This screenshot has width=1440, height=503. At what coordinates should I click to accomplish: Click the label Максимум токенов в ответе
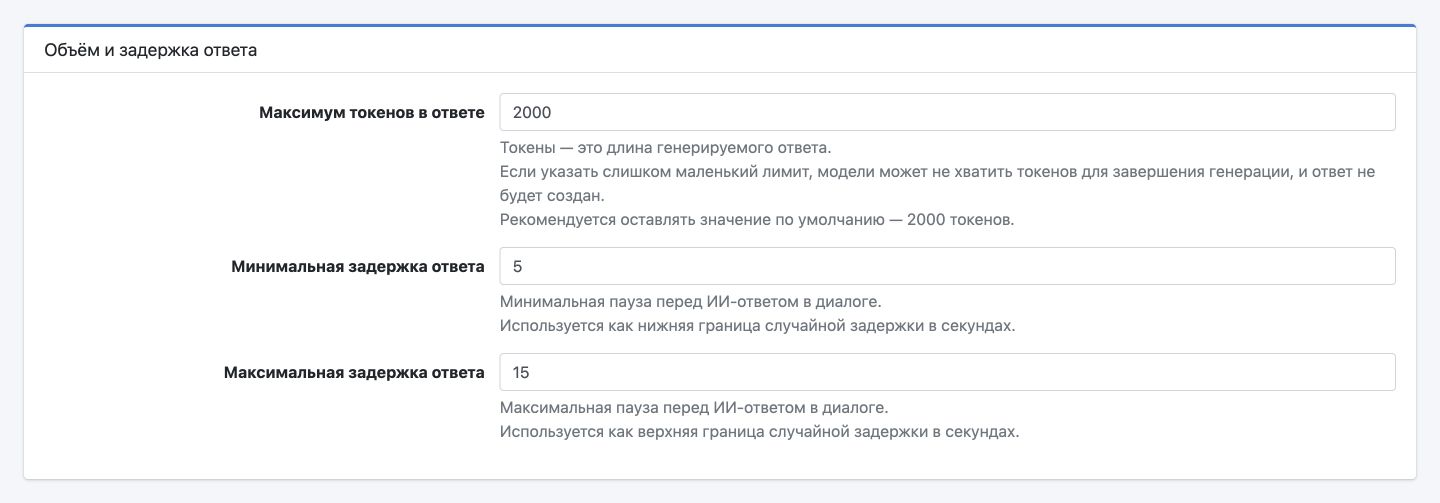372,113
